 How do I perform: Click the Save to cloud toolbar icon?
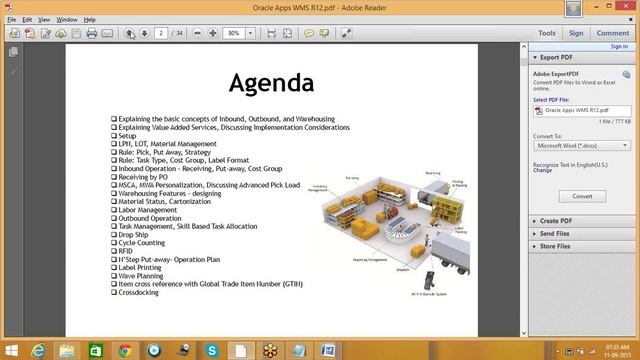click(x=61, y=33)
